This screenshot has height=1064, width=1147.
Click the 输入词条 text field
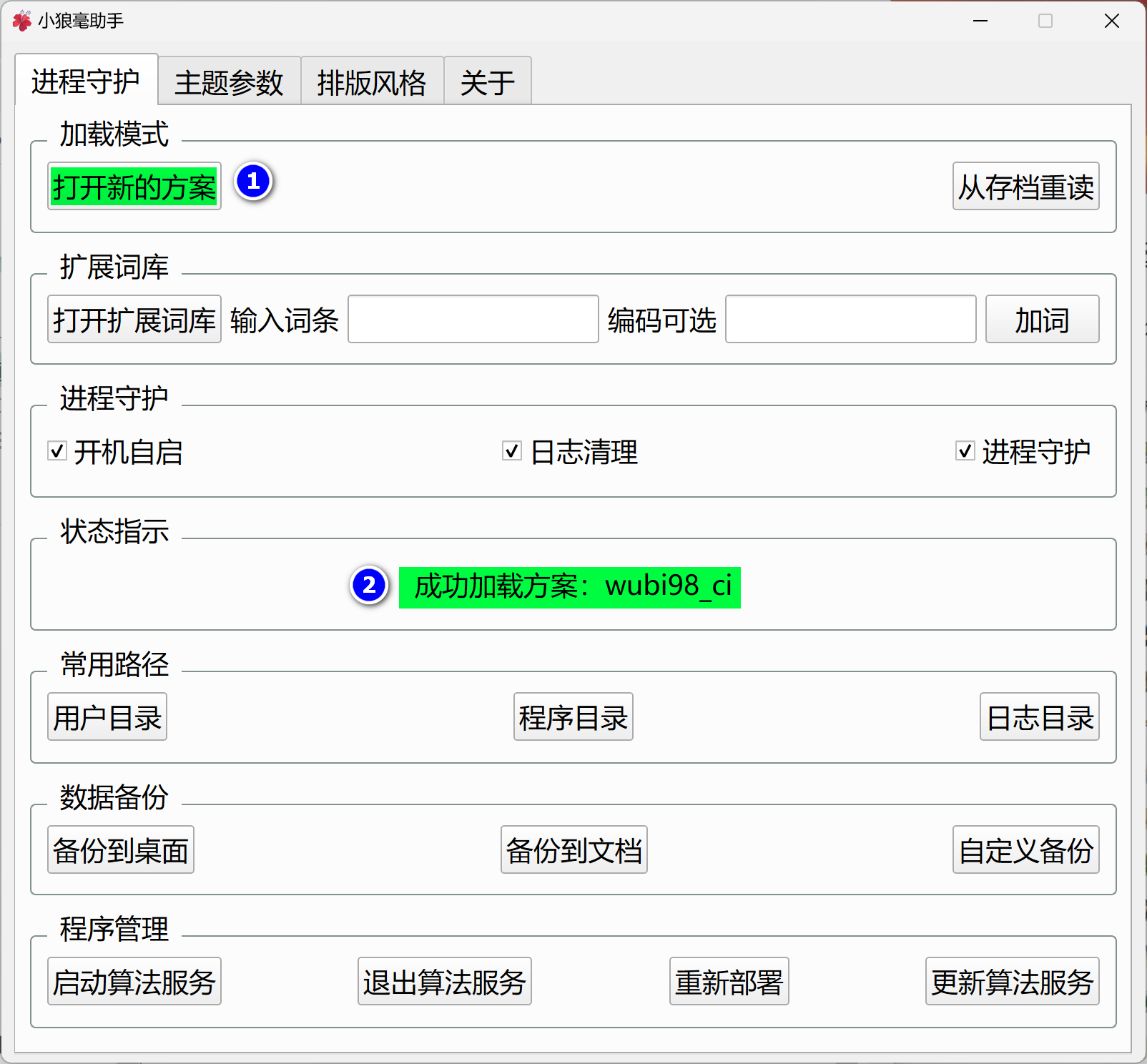(473, 320)
